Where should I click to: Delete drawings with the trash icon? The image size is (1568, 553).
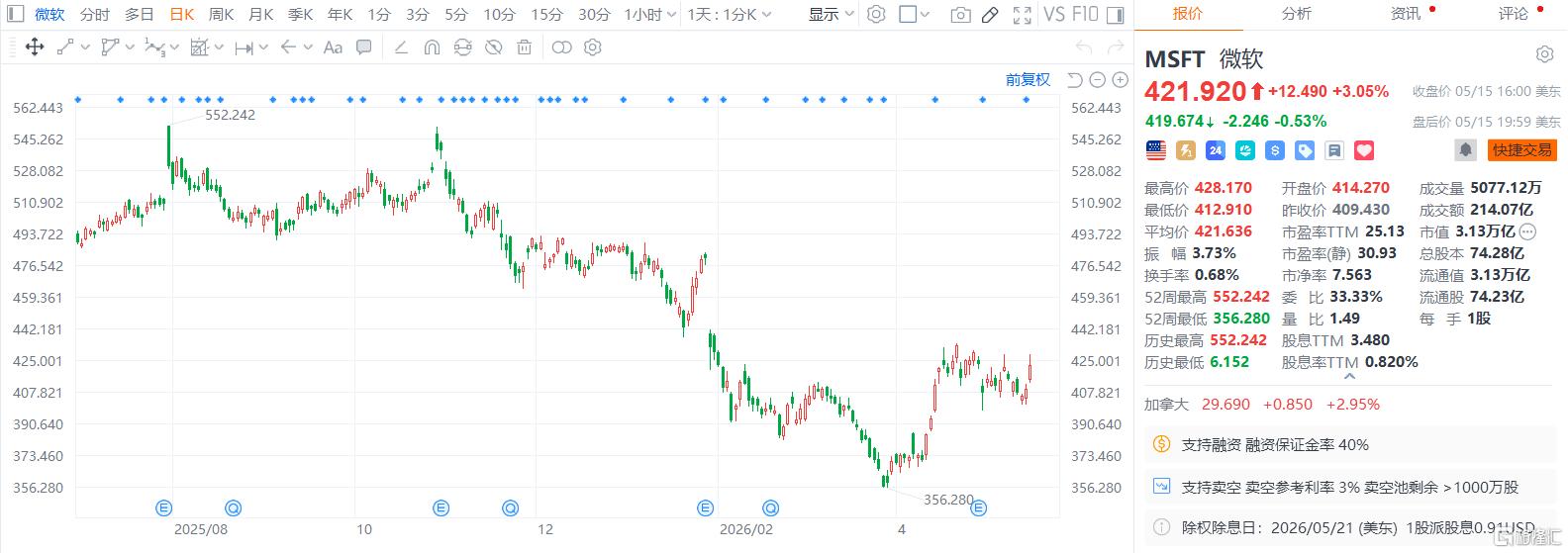(x=525, y=46)
